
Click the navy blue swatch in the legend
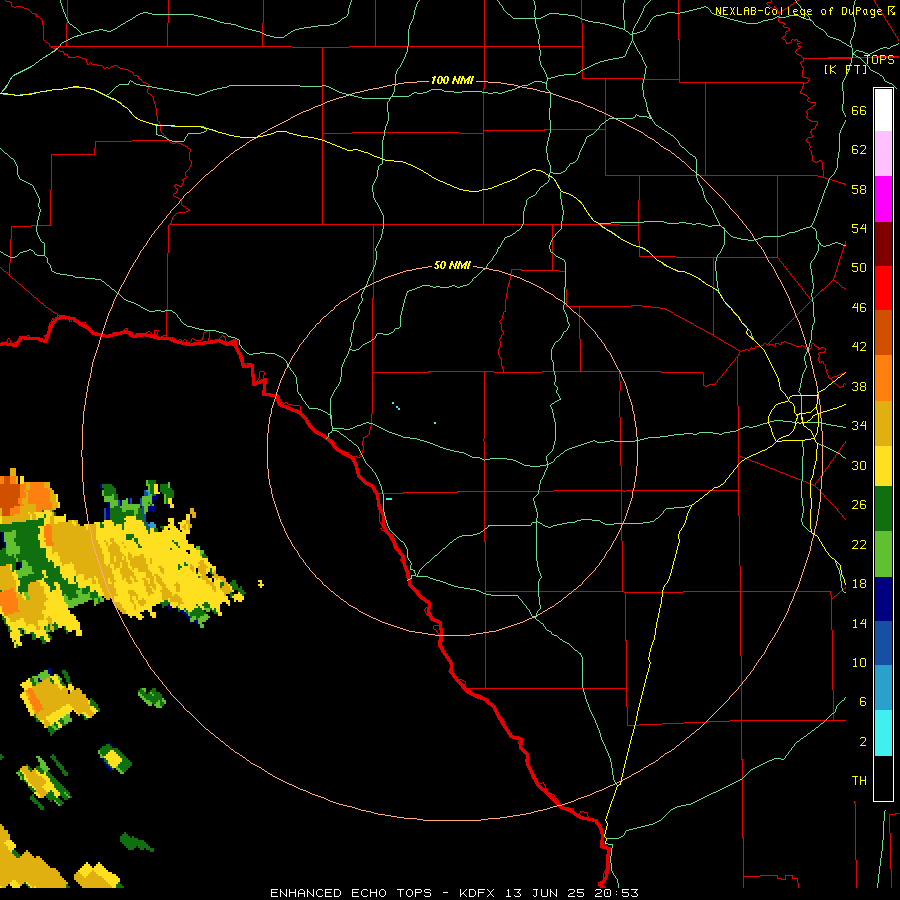point(883,599)
